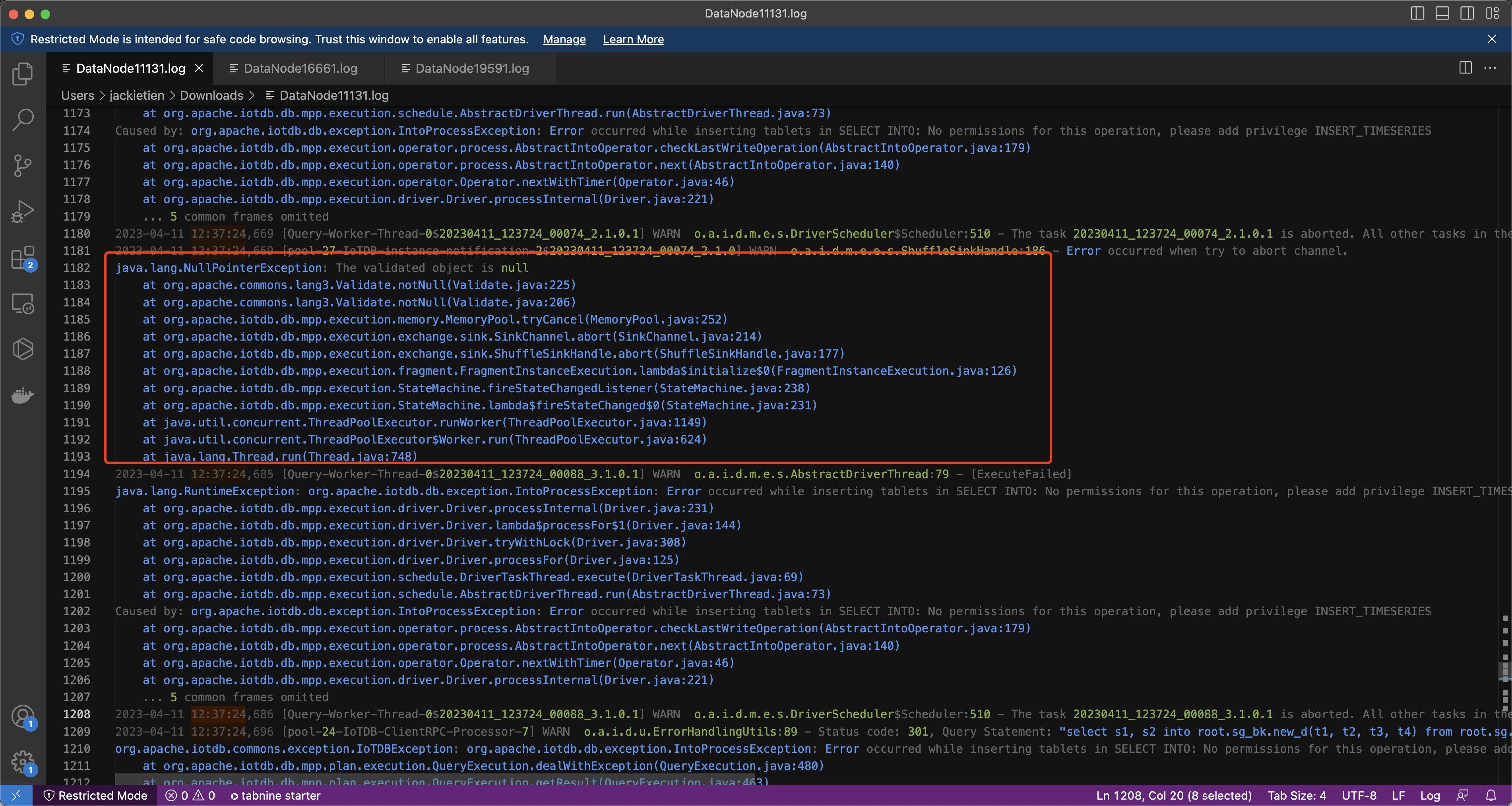Toggle secondary side bar layout button
Viewport: 1512px width, 806px height.
coord(1467,13)
